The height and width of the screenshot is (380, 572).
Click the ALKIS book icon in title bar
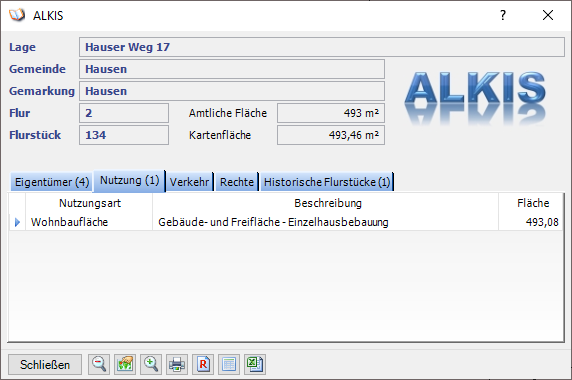(x=17, y=15)
